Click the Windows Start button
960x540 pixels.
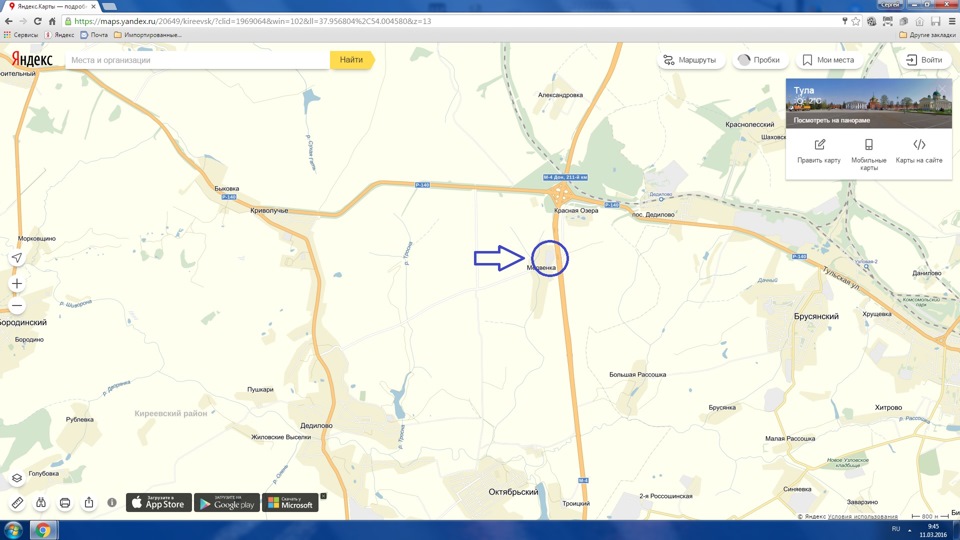click(x=13, y=530)
